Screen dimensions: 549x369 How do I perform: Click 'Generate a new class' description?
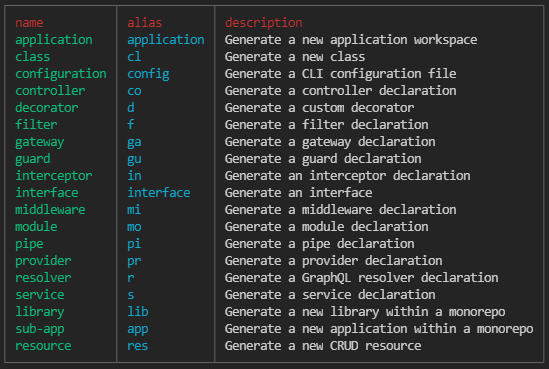coord(295,57)
